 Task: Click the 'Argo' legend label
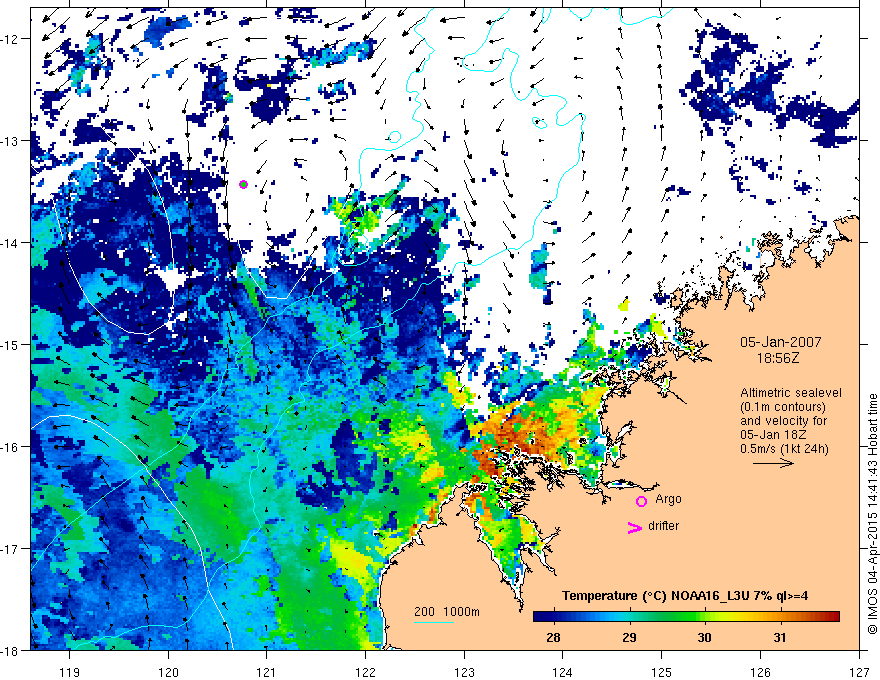(x=668, y=499)
